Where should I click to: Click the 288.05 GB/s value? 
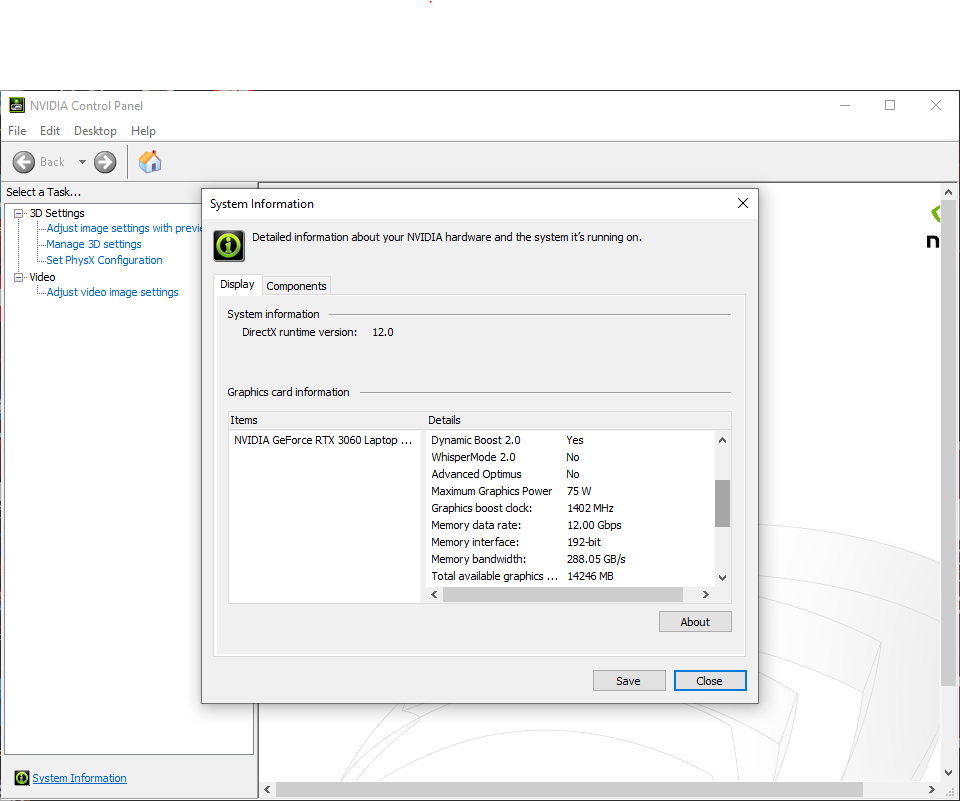point(596,559)
